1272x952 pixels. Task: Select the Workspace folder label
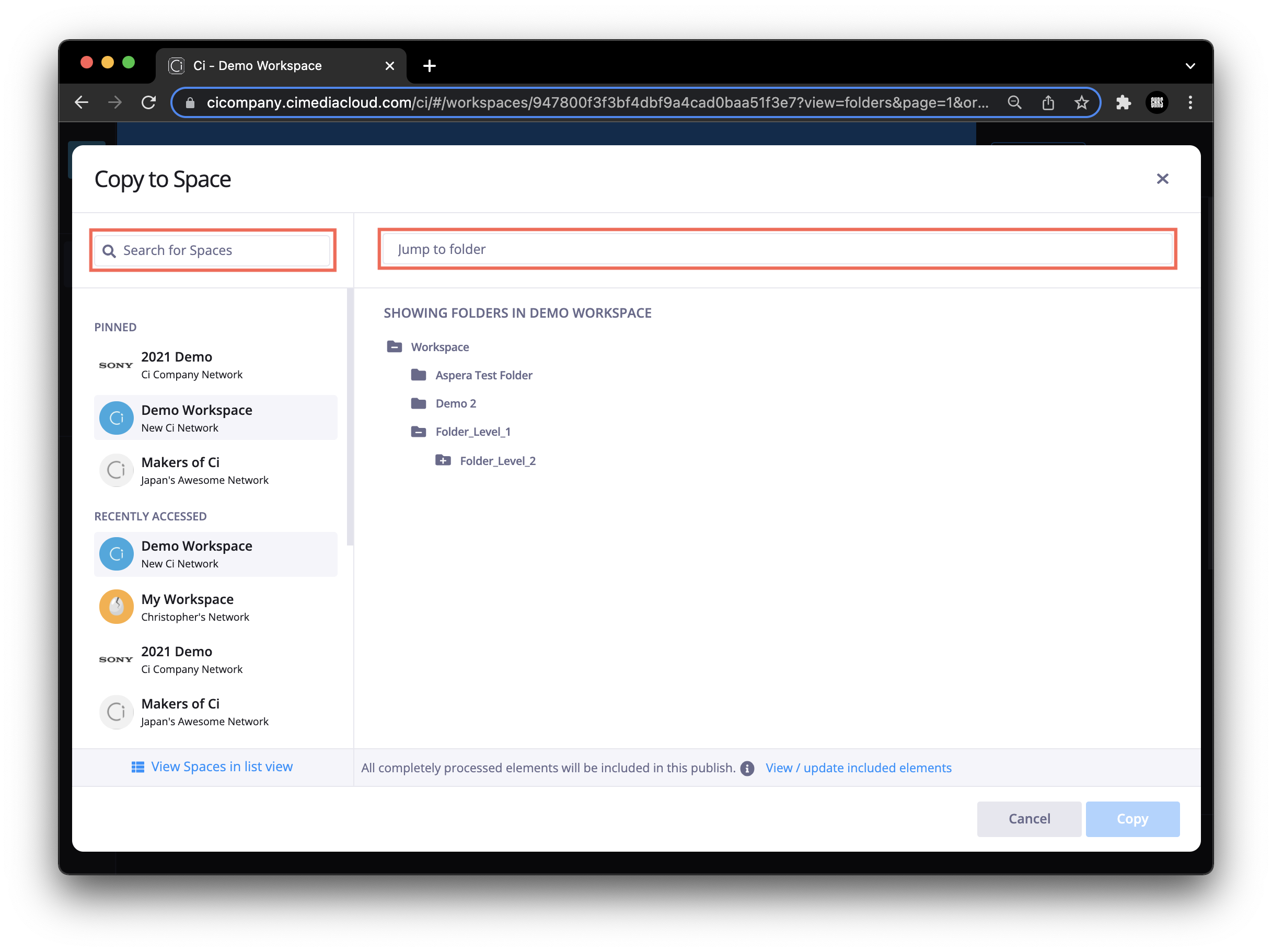(x=440, y=346)
